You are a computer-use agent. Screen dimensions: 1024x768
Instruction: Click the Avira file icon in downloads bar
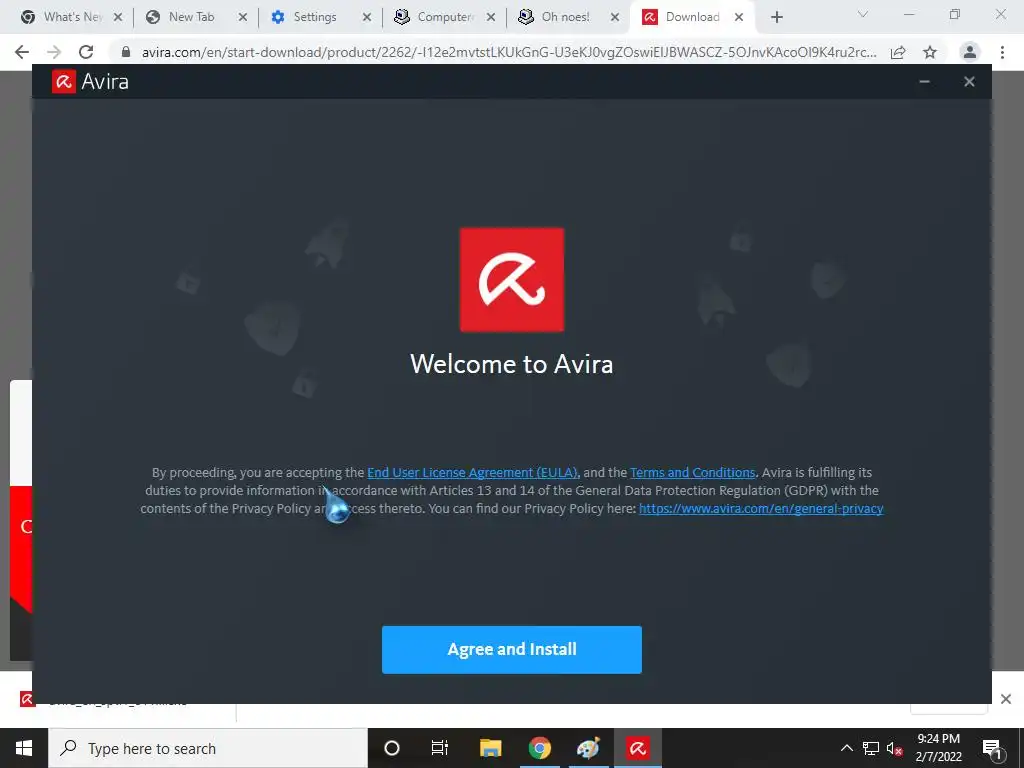click(x=27, y=699)
